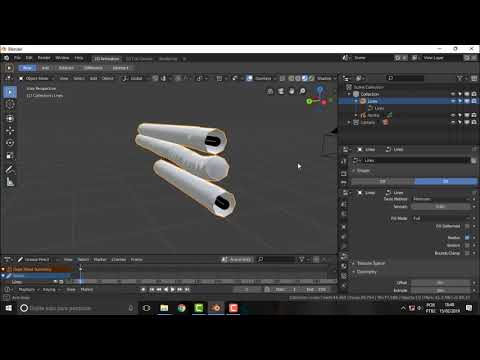Click the blue Z axis on navigation gizmo
This screenshot has width=480, height=360.
(x=320, y=89)
